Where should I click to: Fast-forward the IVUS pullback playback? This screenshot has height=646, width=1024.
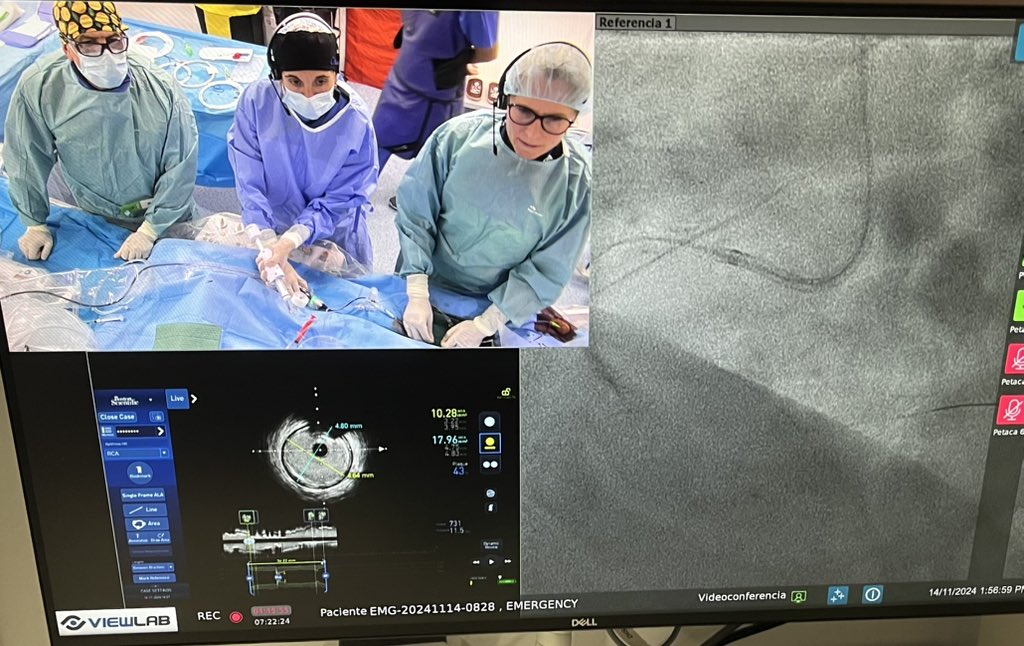click(507, 561)
